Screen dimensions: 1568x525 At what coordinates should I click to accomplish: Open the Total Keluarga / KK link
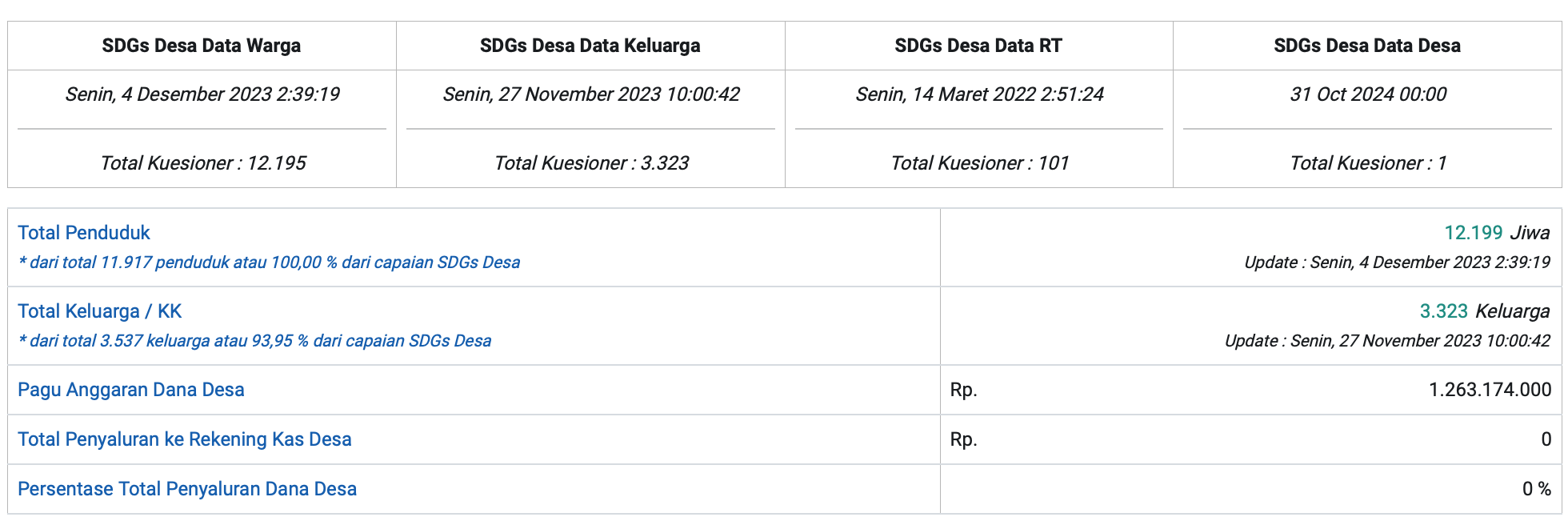[100, 311]
